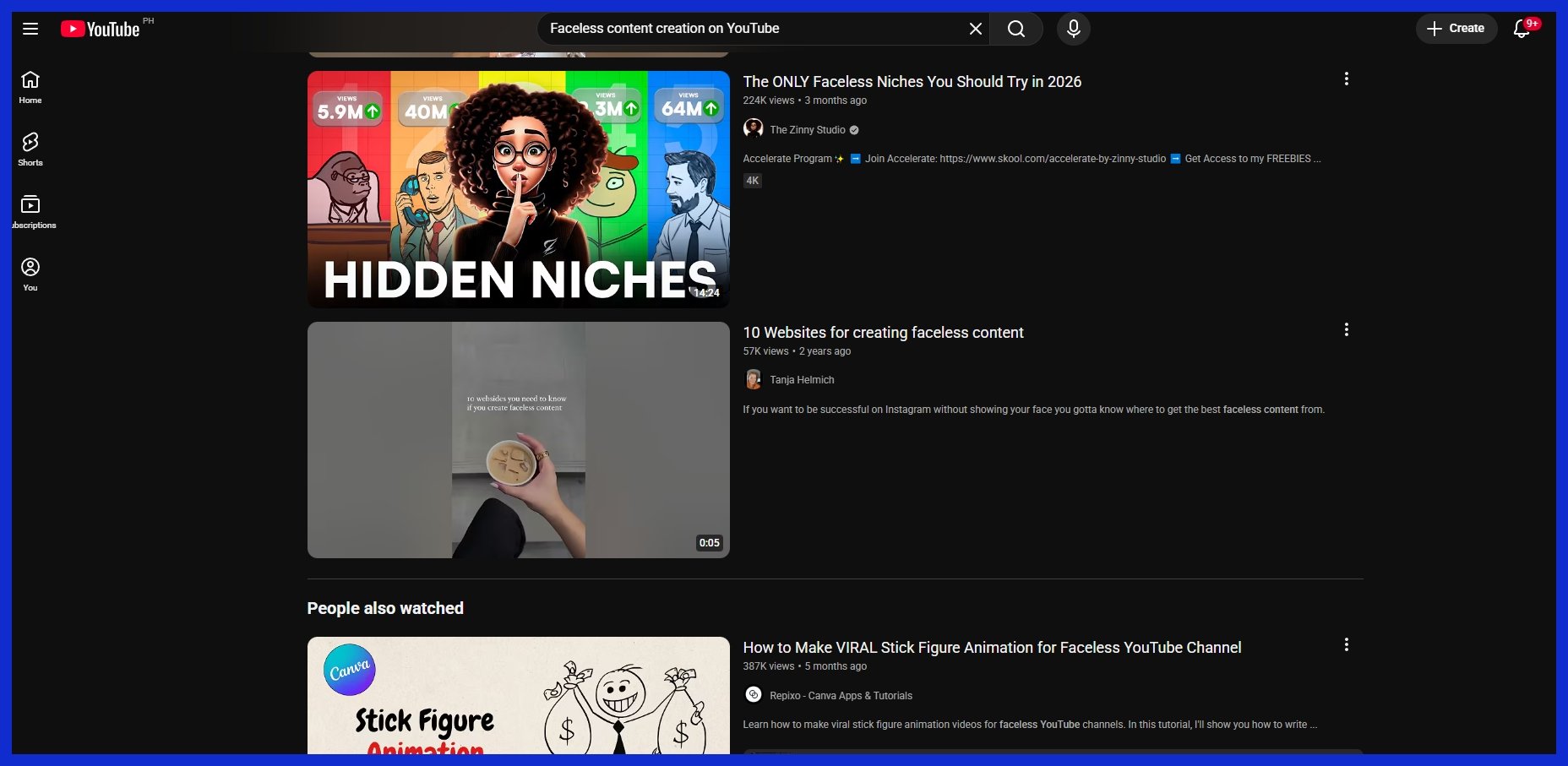Open options for Hidden Niches video
This screenshot has width=1568, height=766.
click(1346, 79)
